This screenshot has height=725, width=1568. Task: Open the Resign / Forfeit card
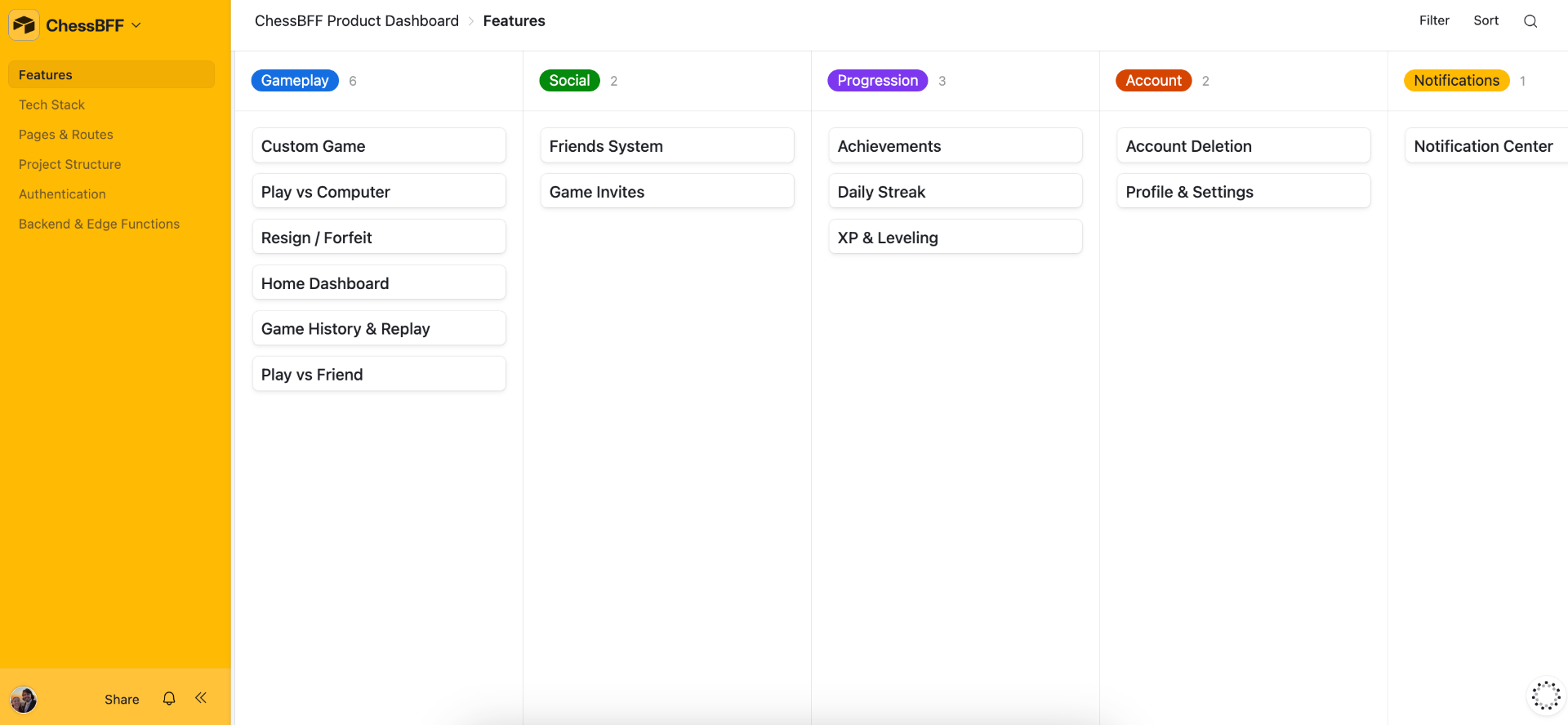click(379, 237)
